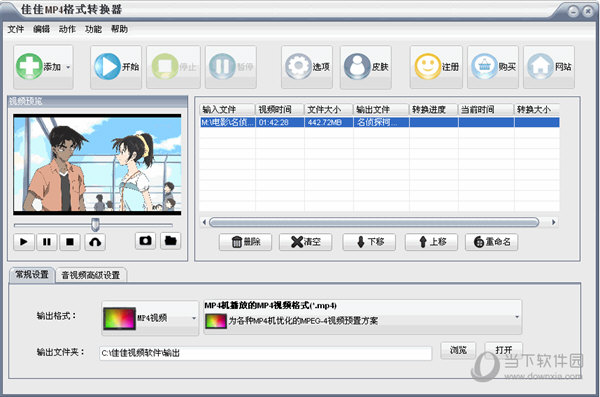The image size is (600, 397).
Task: Select the output file cell 名侦探柯...
Action: 381,123
